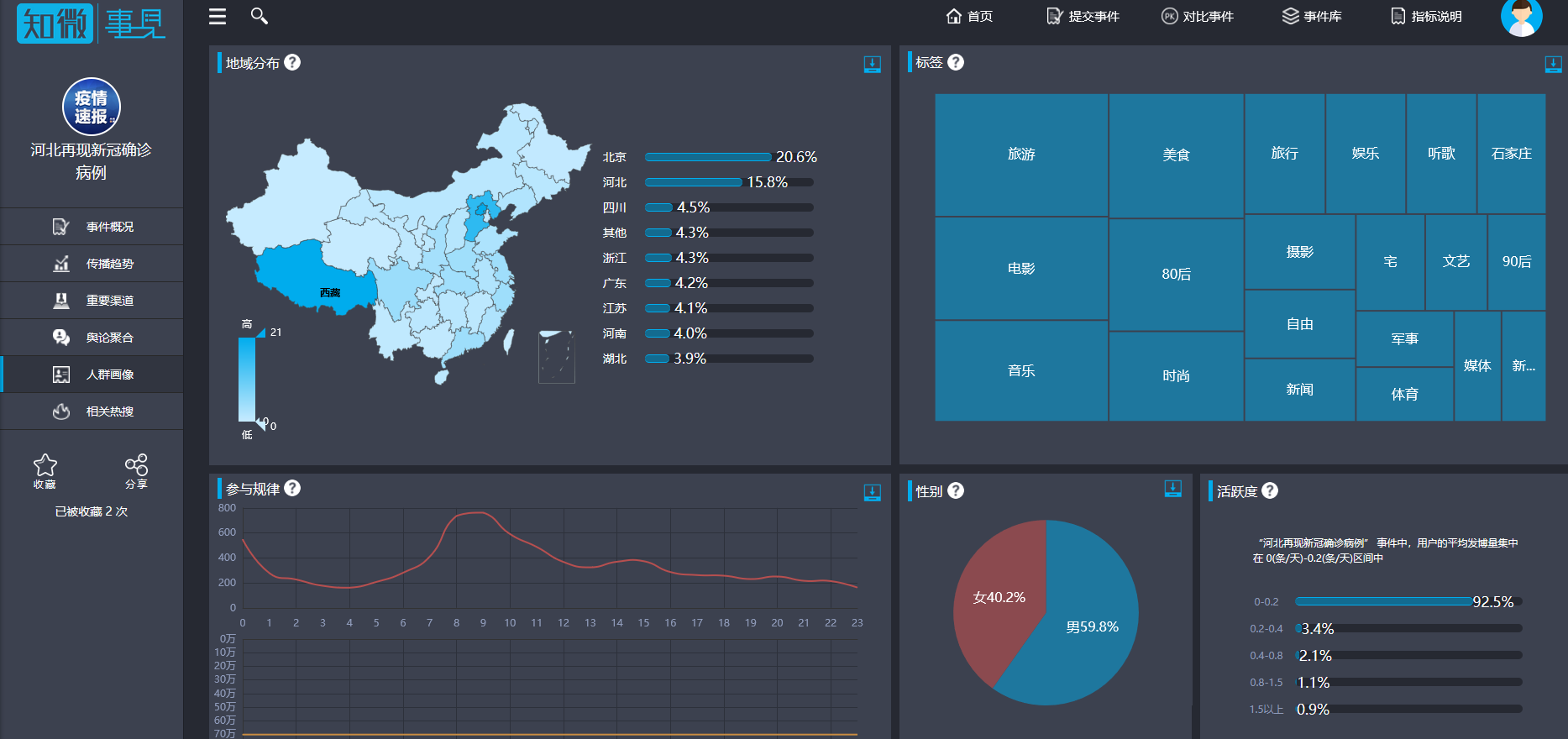Click the 女40.2% pie slice

(999, 597)
